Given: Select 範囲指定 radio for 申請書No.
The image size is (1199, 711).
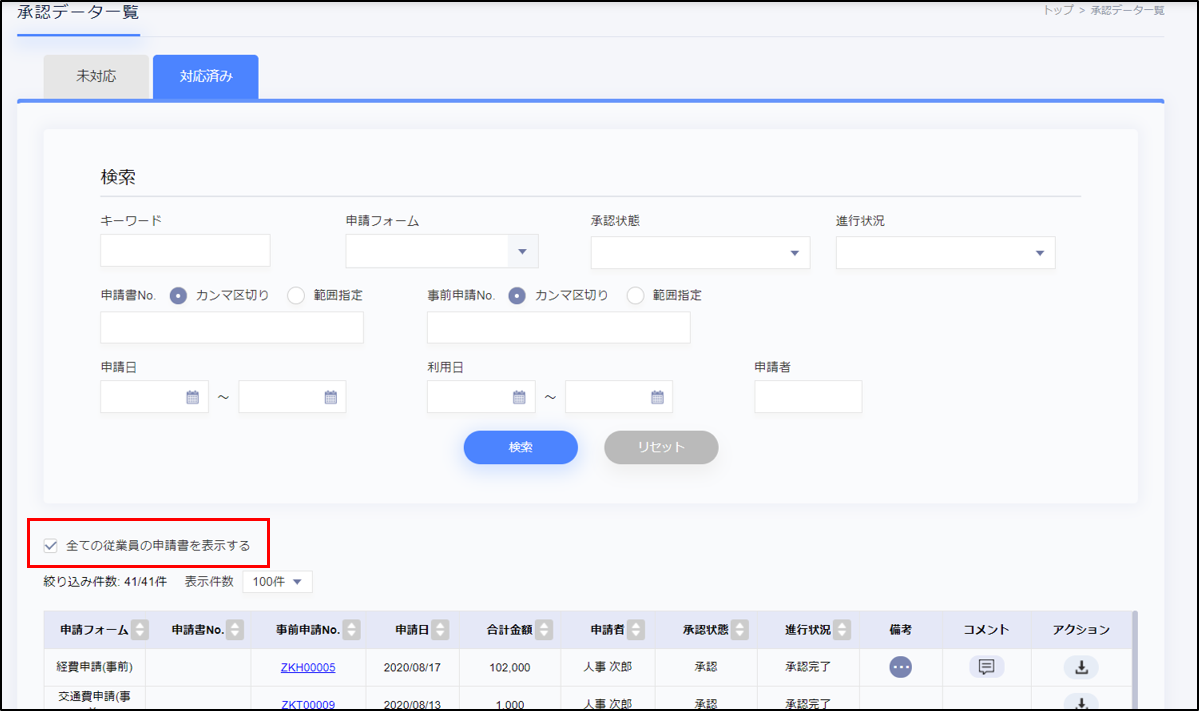Looking at the screenshot, I should pyautogui.click(x=296, y=295).
